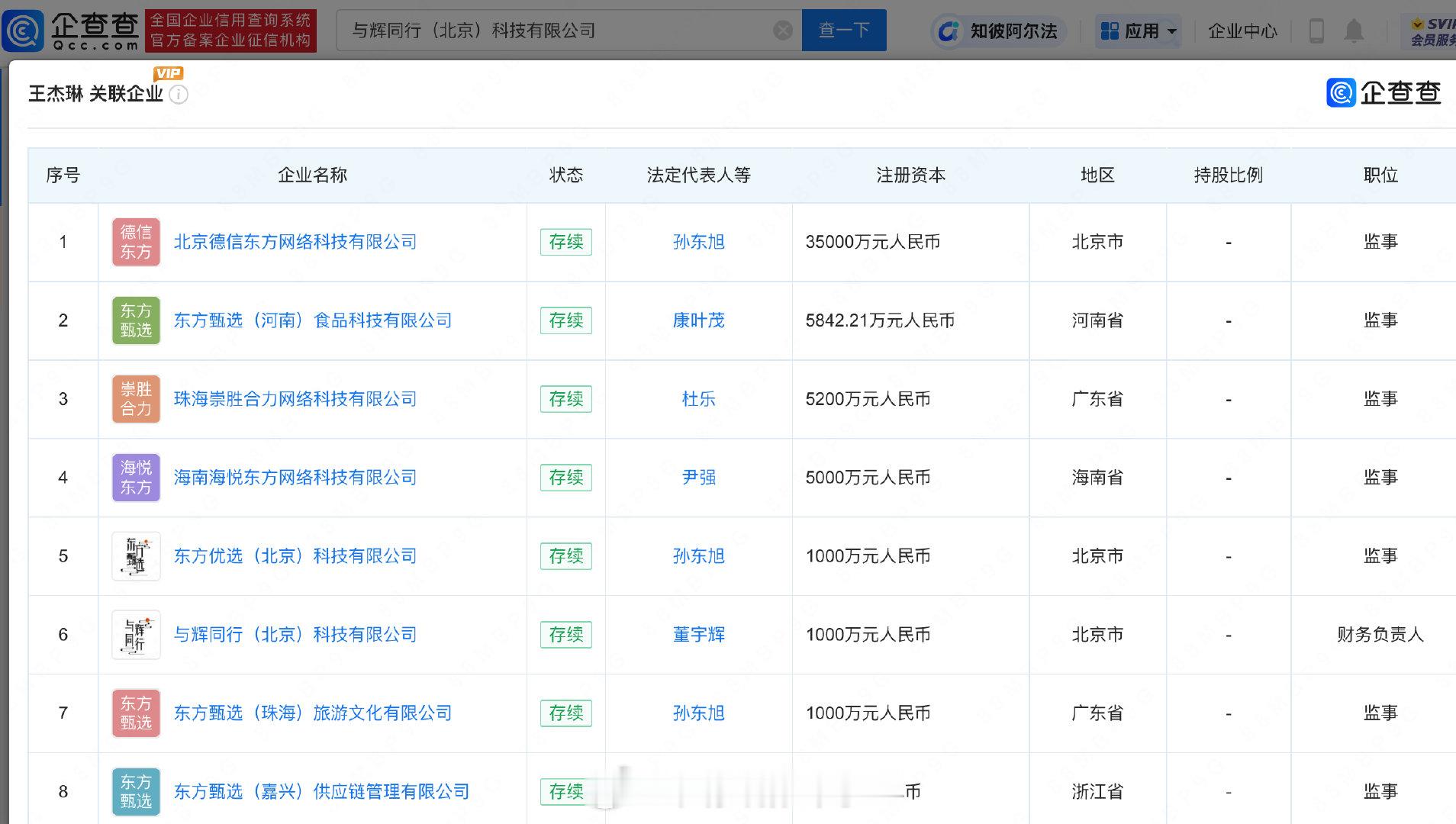Viewport: 1456px width, 824px height.
Task: Click the 浙江省 region cell
Action: pyautogui.click(x=1097, y=792)
